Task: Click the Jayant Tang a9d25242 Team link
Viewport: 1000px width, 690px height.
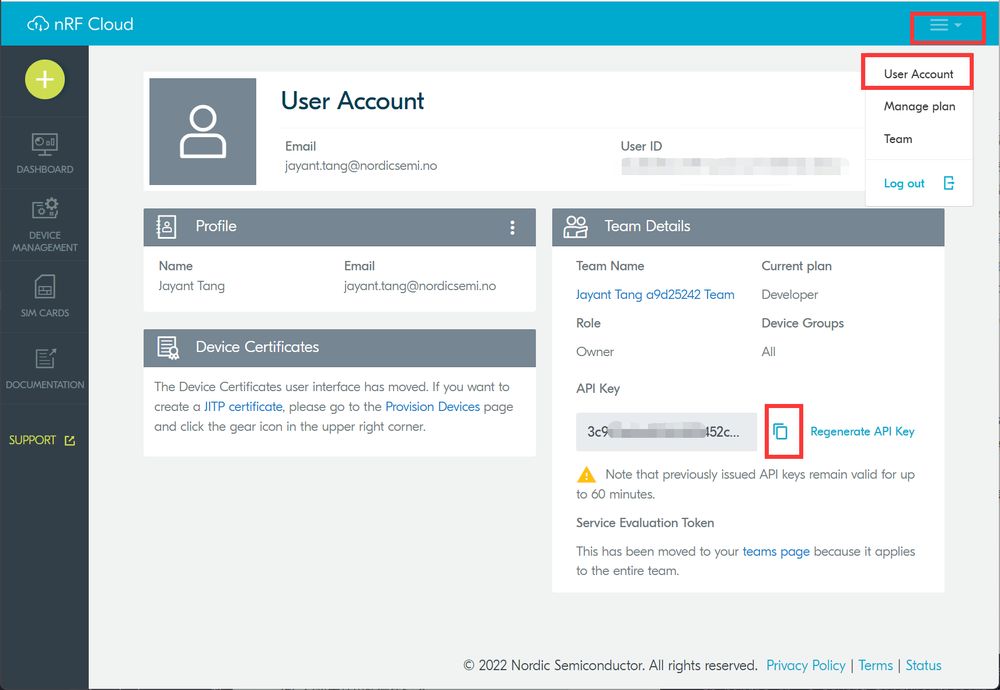Action: tap(655, 295)
